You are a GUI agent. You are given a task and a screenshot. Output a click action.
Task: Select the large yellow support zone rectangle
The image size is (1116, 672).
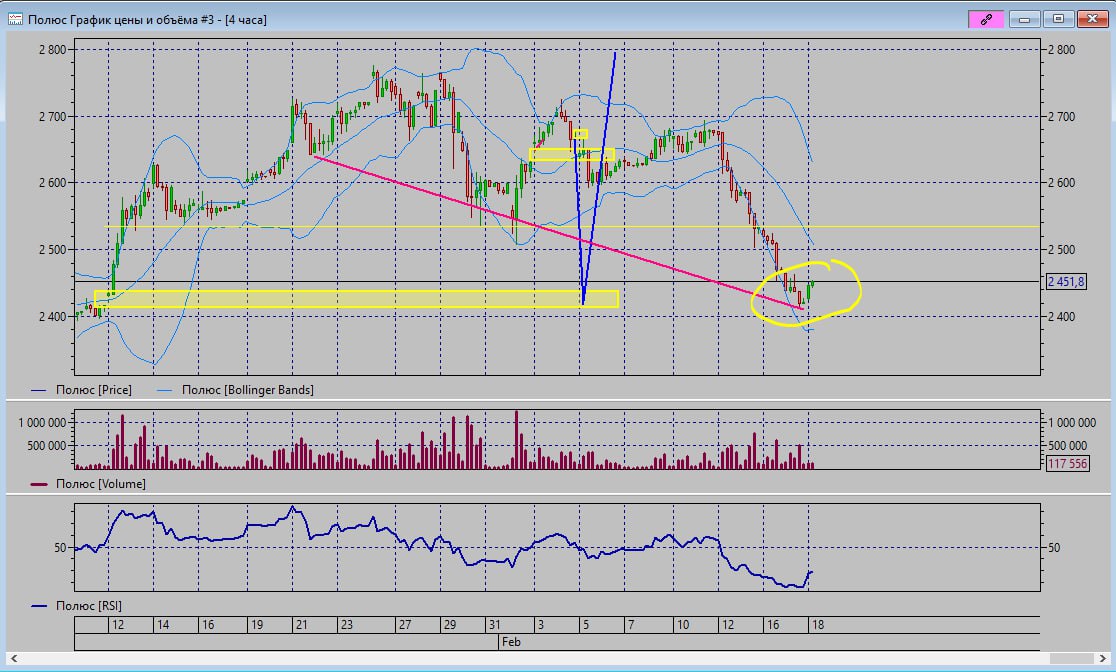tap(350, 298)
